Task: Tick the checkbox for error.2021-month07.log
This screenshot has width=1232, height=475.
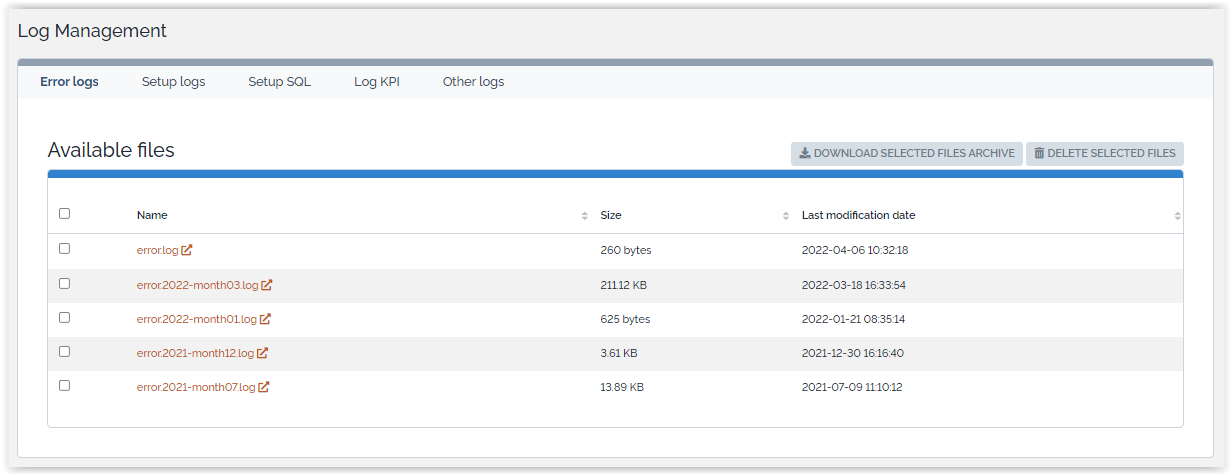Action: pos(65,385)
